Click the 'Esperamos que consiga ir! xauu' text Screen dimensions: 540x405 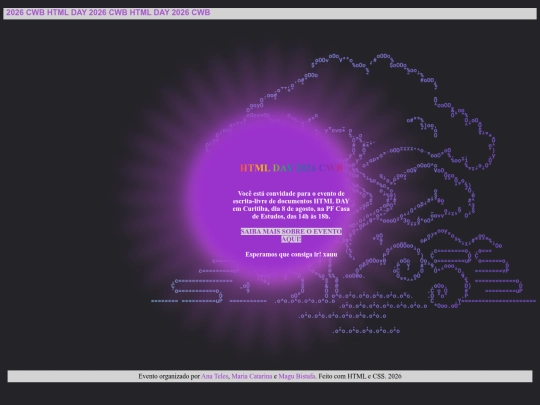click(291, 255)
